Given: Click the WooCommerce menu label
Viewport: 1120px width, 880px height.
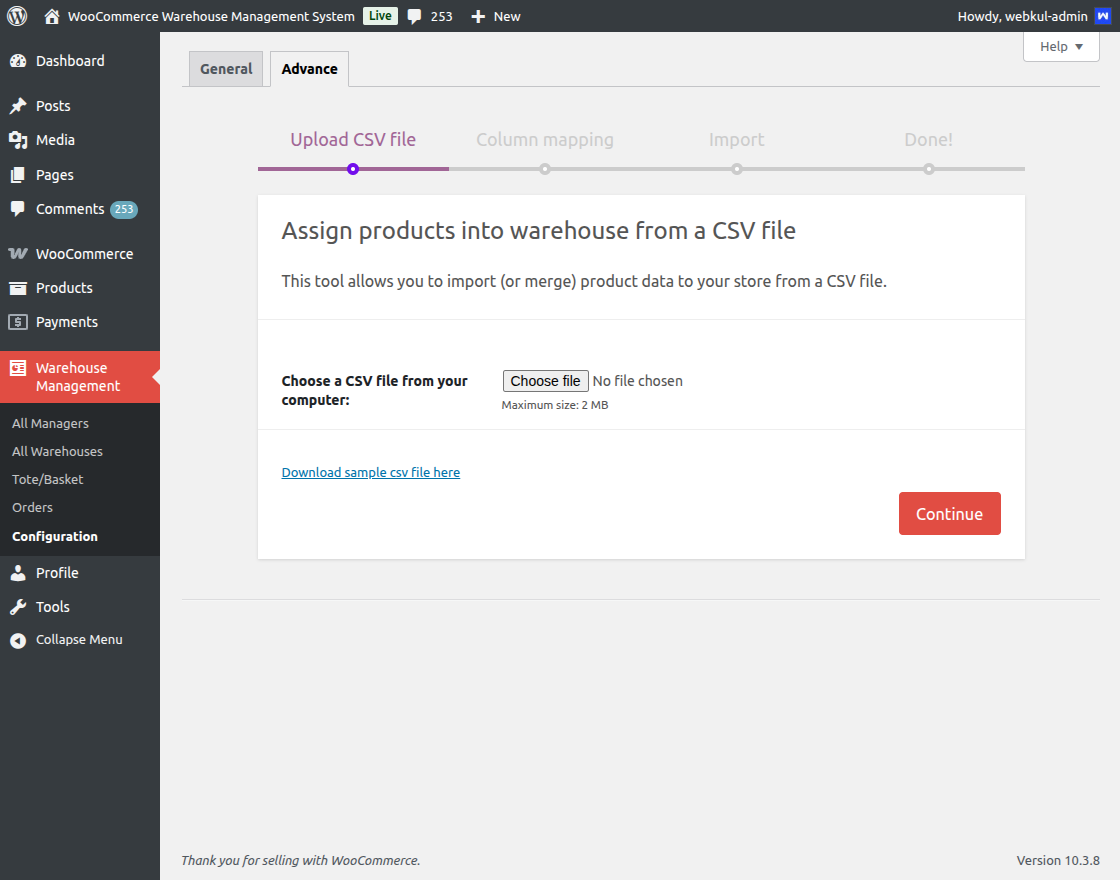Looking at the screenshot, I should 84,254.
